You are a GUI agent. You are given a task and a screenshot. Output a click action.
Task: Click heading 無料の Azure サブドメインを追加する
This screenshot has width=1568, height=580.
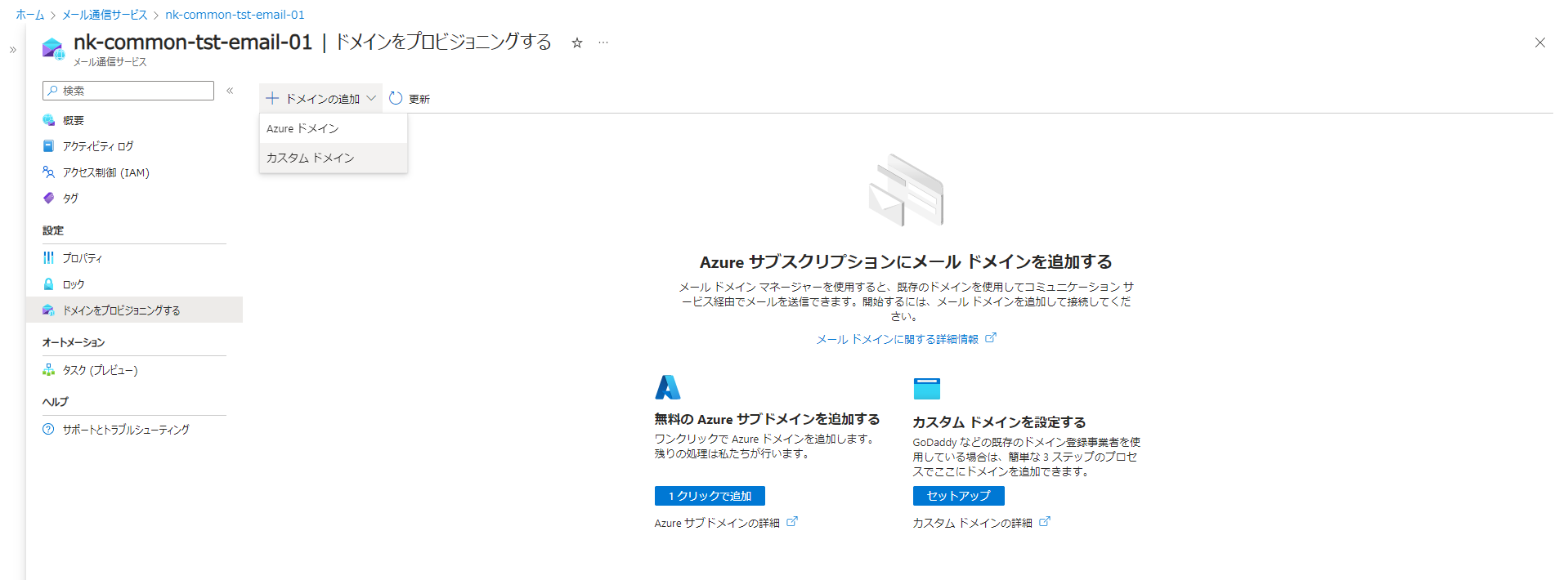tap(767, 419)
